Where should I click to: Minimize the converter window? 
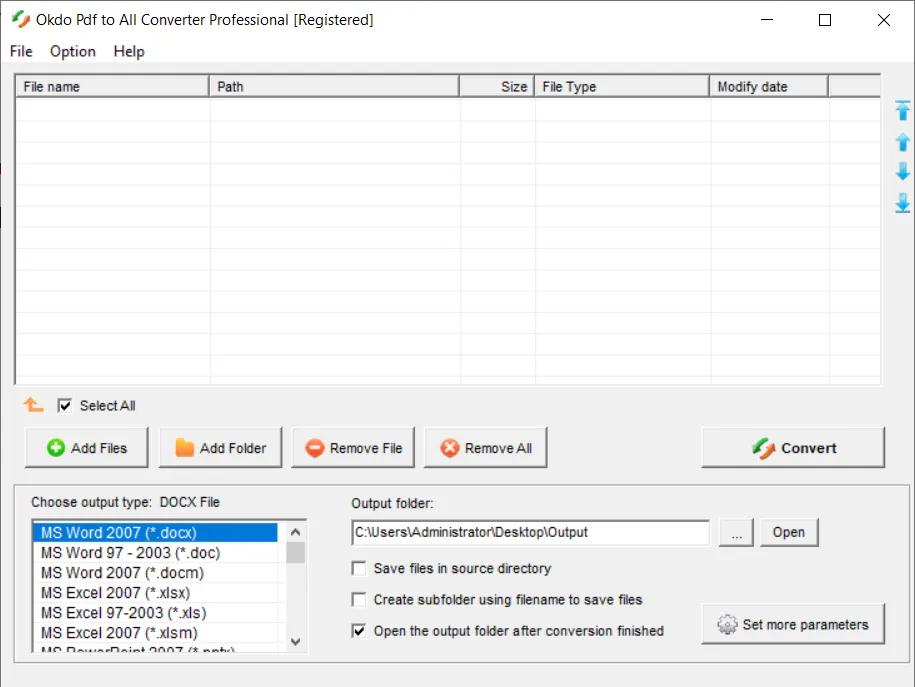point(767,20)
